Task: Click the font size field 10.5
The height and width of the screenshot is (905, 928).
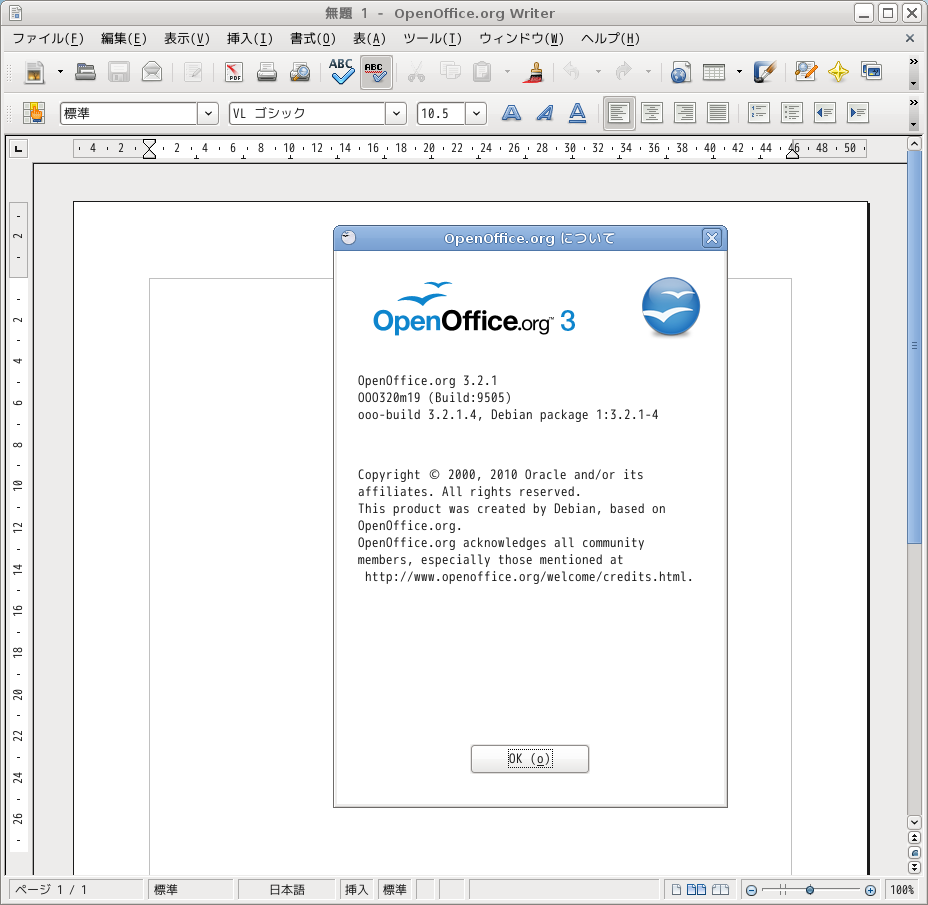Action: click(440, 114)
